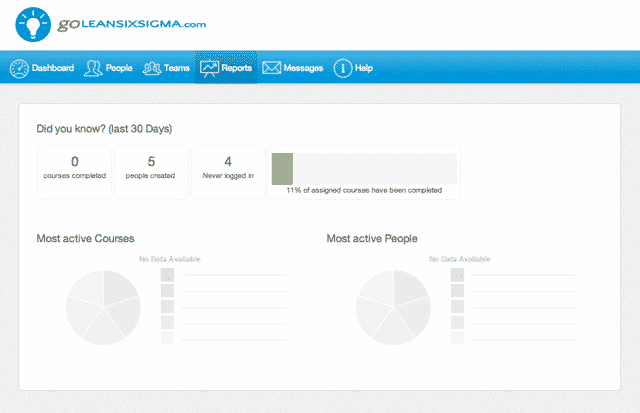This screenshot has width=640, height=413.
Task: Click the Most active Courses pie chart
Action: point(104,307)
